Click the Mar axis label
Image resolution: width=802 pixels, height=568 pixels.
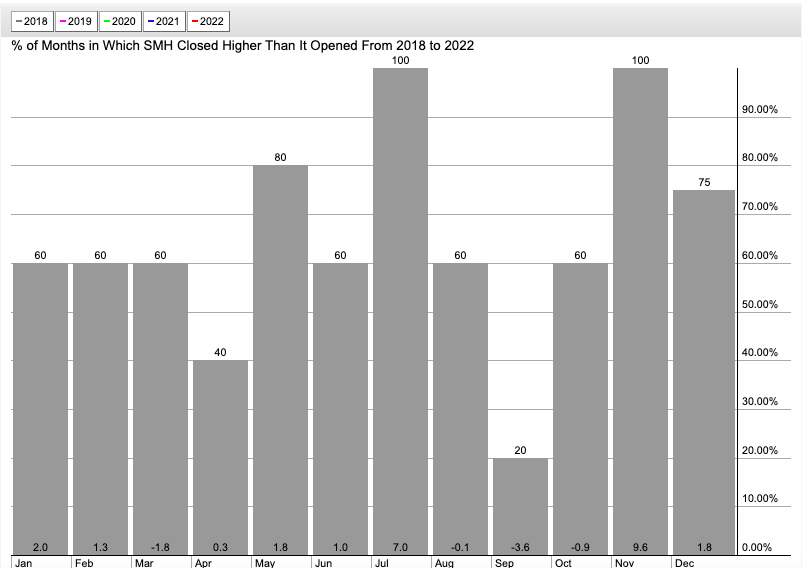[144, 563]
